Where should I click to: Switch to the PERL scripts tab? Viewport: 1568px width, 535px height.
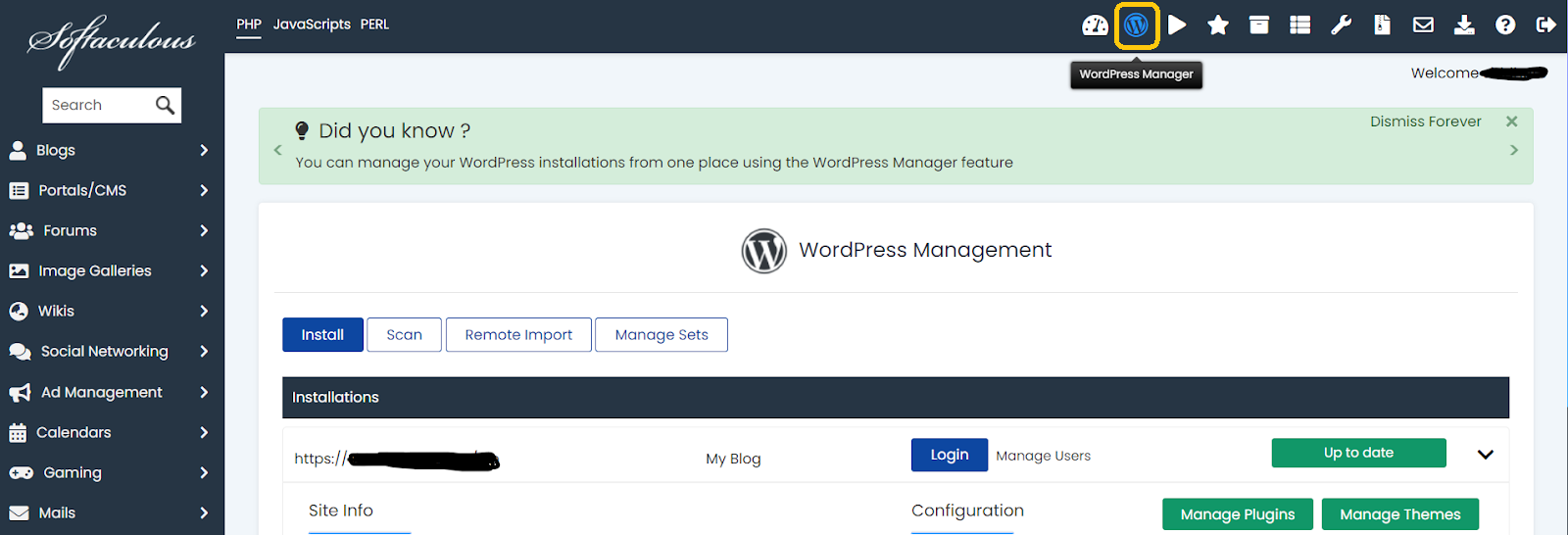click(x=374, y=24)
